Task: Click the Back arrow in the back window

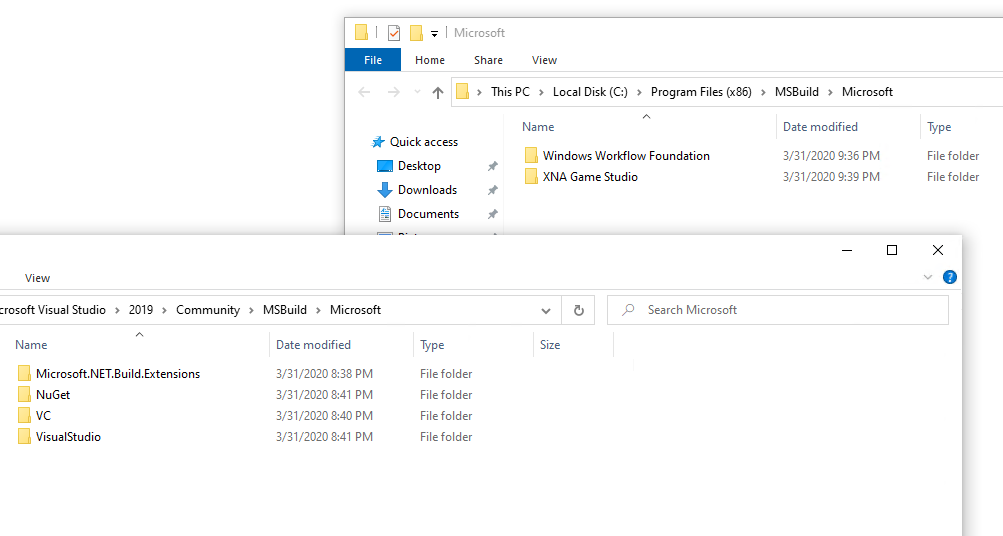Action: click(365, 92)
